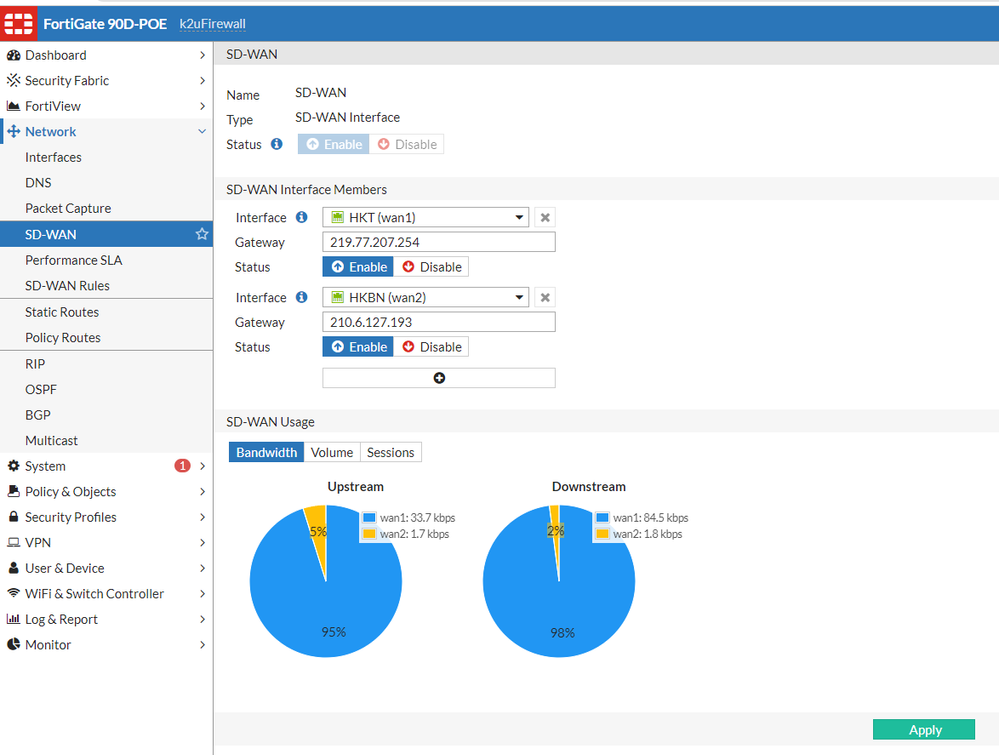This screenshot has width=999, height=755.
Task: Favorite SD-WAN with the star icon
Action: [x=202, y=234]
